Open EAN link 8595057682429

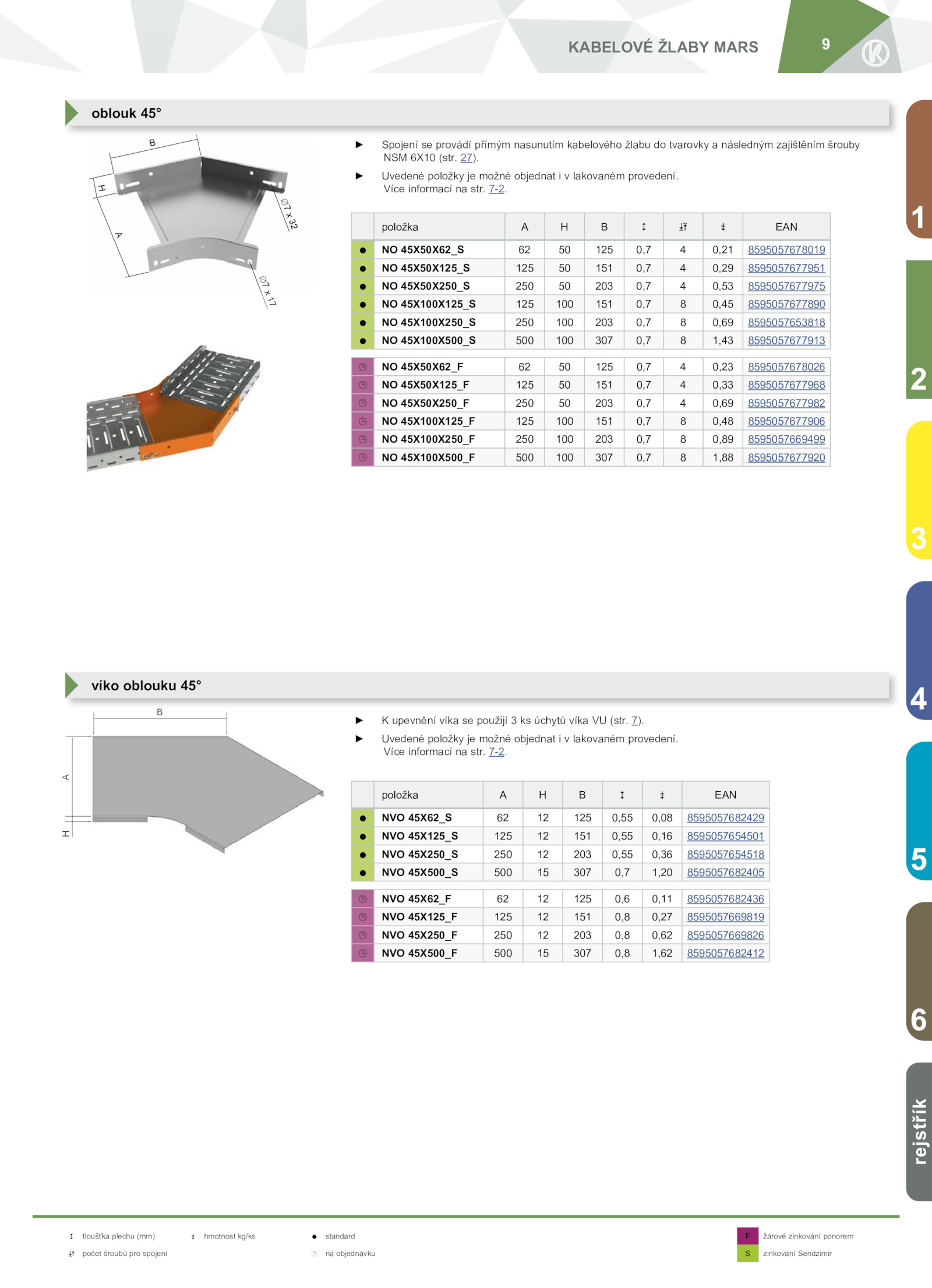tap(725, 818)
